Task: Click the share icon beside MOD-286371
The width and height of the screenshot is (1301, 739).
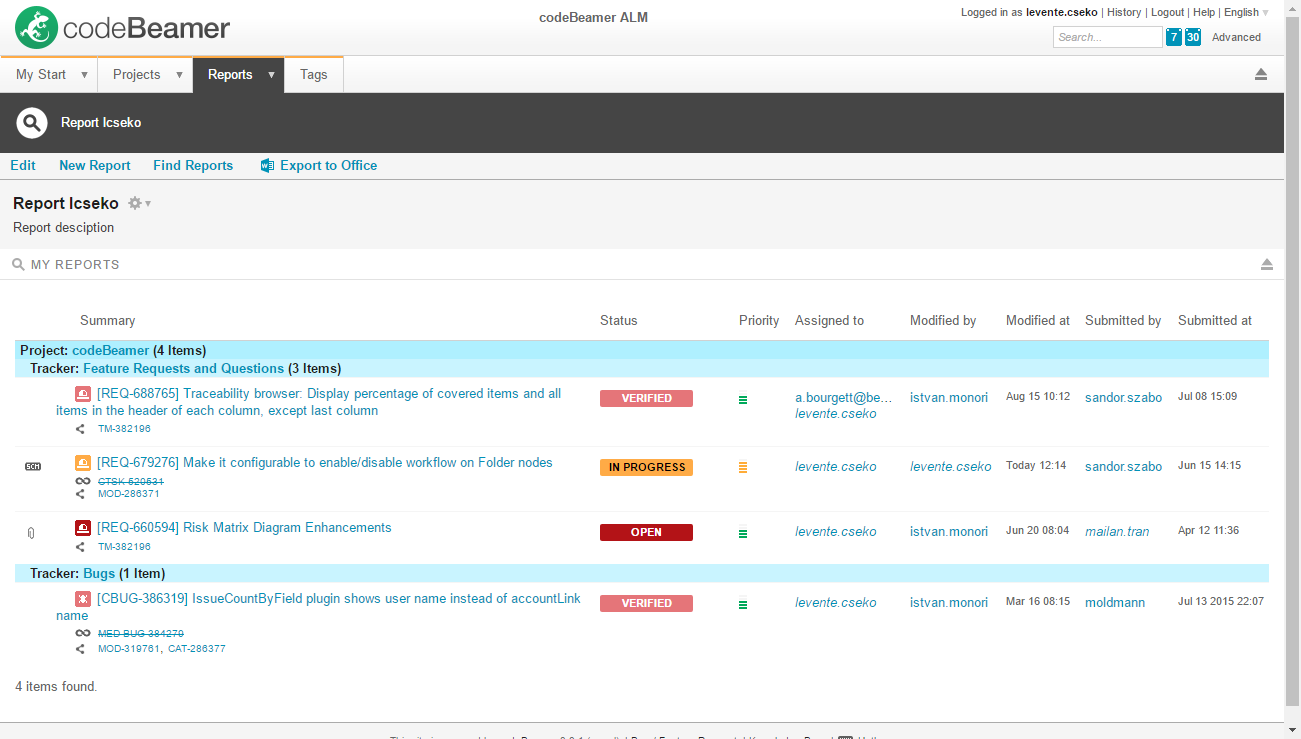Action: click(x=81, y=494)
